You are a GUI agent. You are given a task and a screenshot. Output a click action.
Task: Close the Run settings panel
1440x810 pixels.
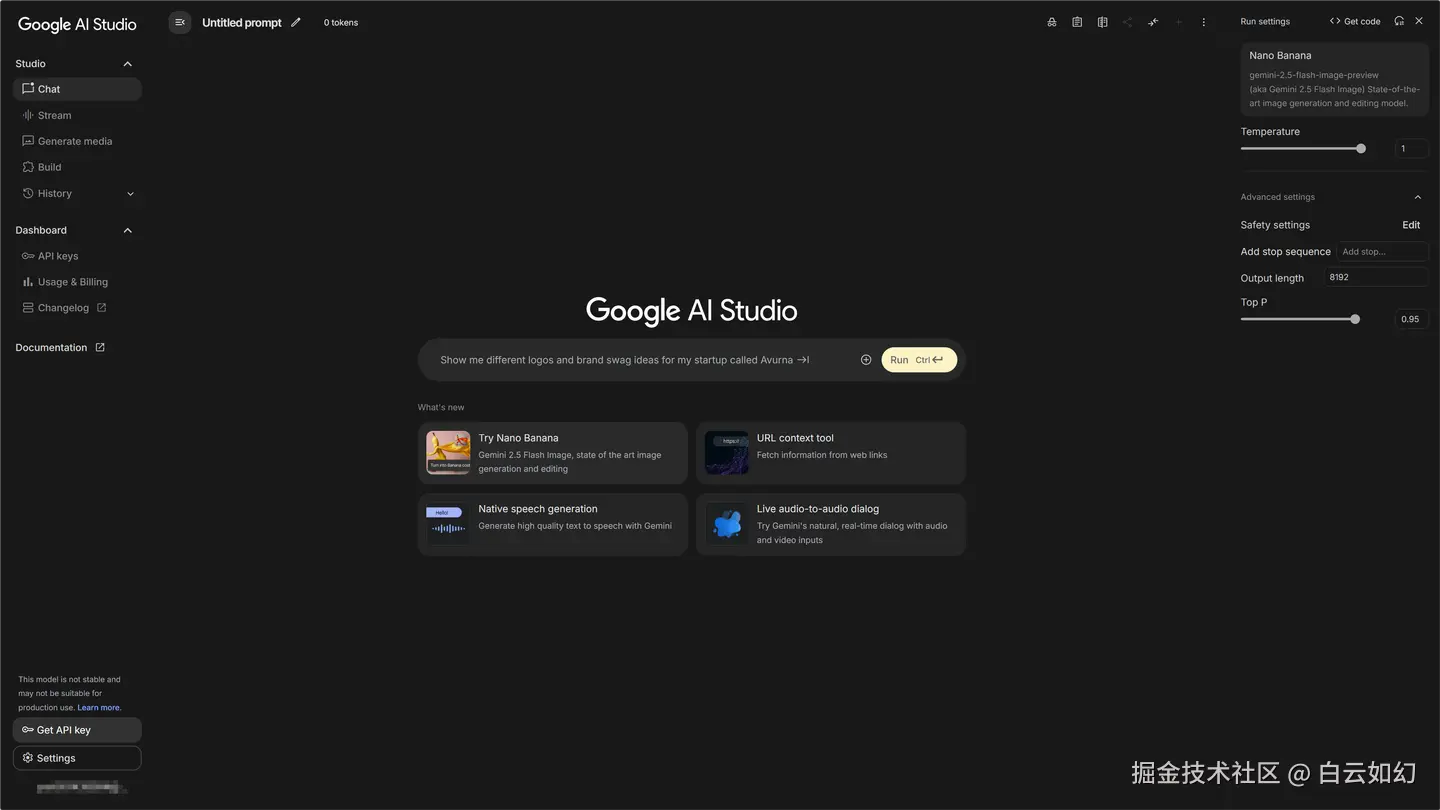pos(1419,21)
